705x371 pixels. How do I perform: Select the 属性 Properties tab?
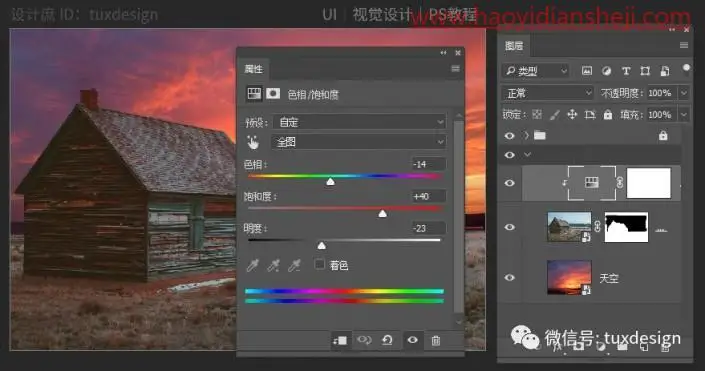coord(254,69)
